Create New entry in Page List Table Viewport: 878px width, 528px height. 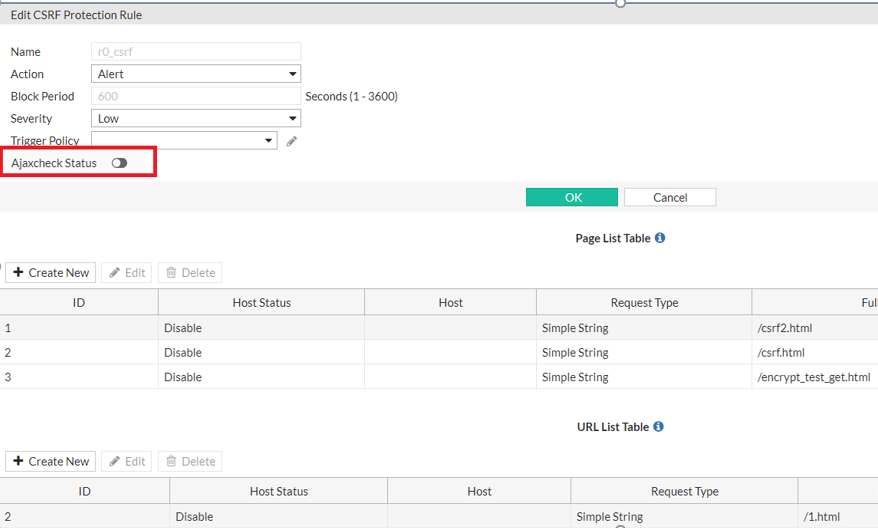tap(51, 272)
